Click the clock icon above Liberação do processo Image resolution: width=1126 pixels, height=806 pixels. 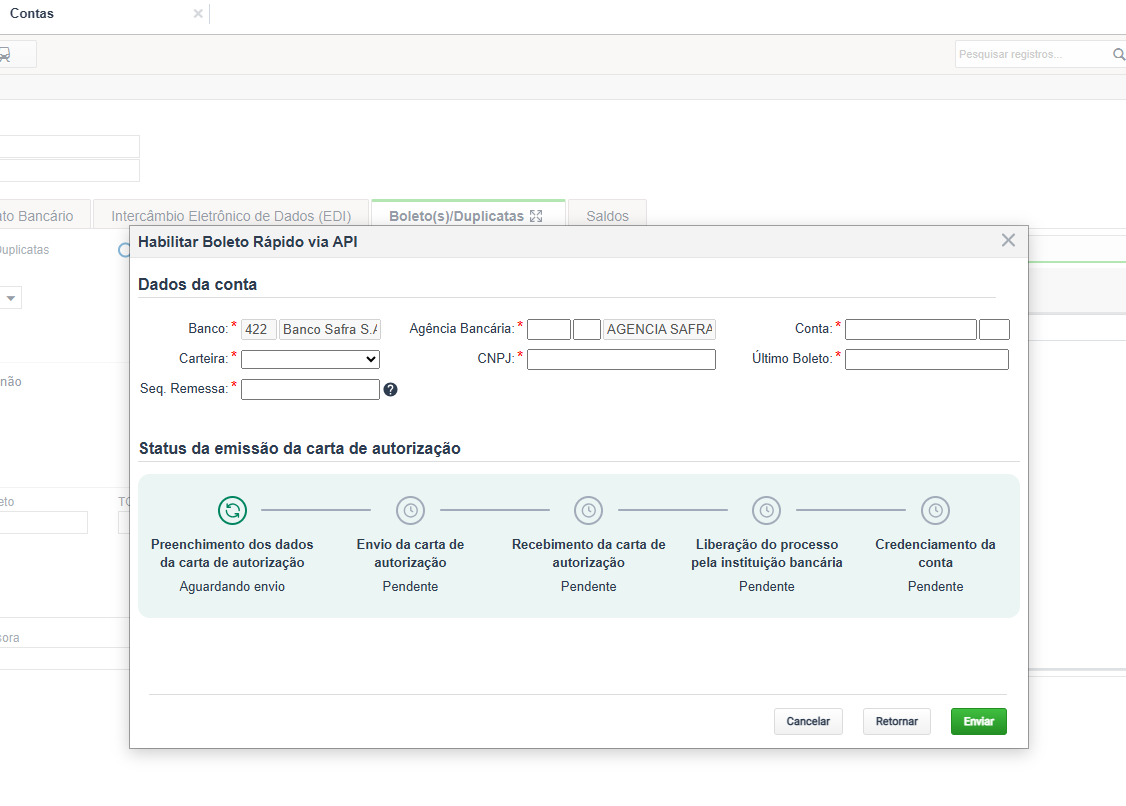click(x=766, y=511)
